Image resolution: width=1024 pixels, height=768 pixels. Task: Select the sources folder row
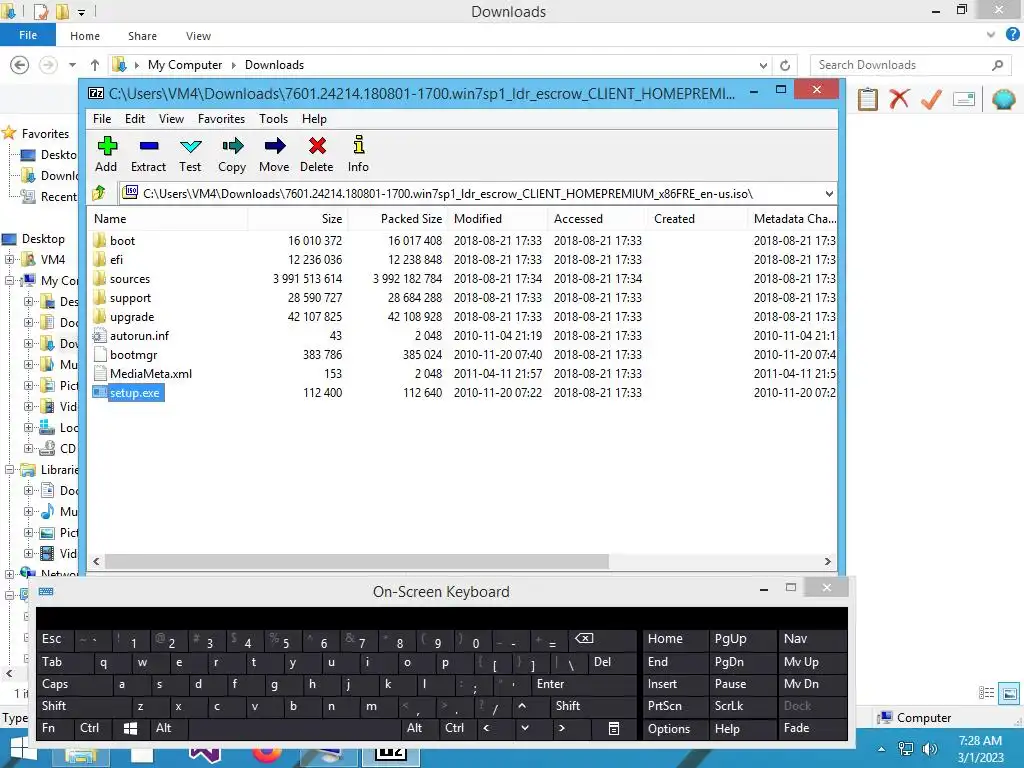(462, 279)
